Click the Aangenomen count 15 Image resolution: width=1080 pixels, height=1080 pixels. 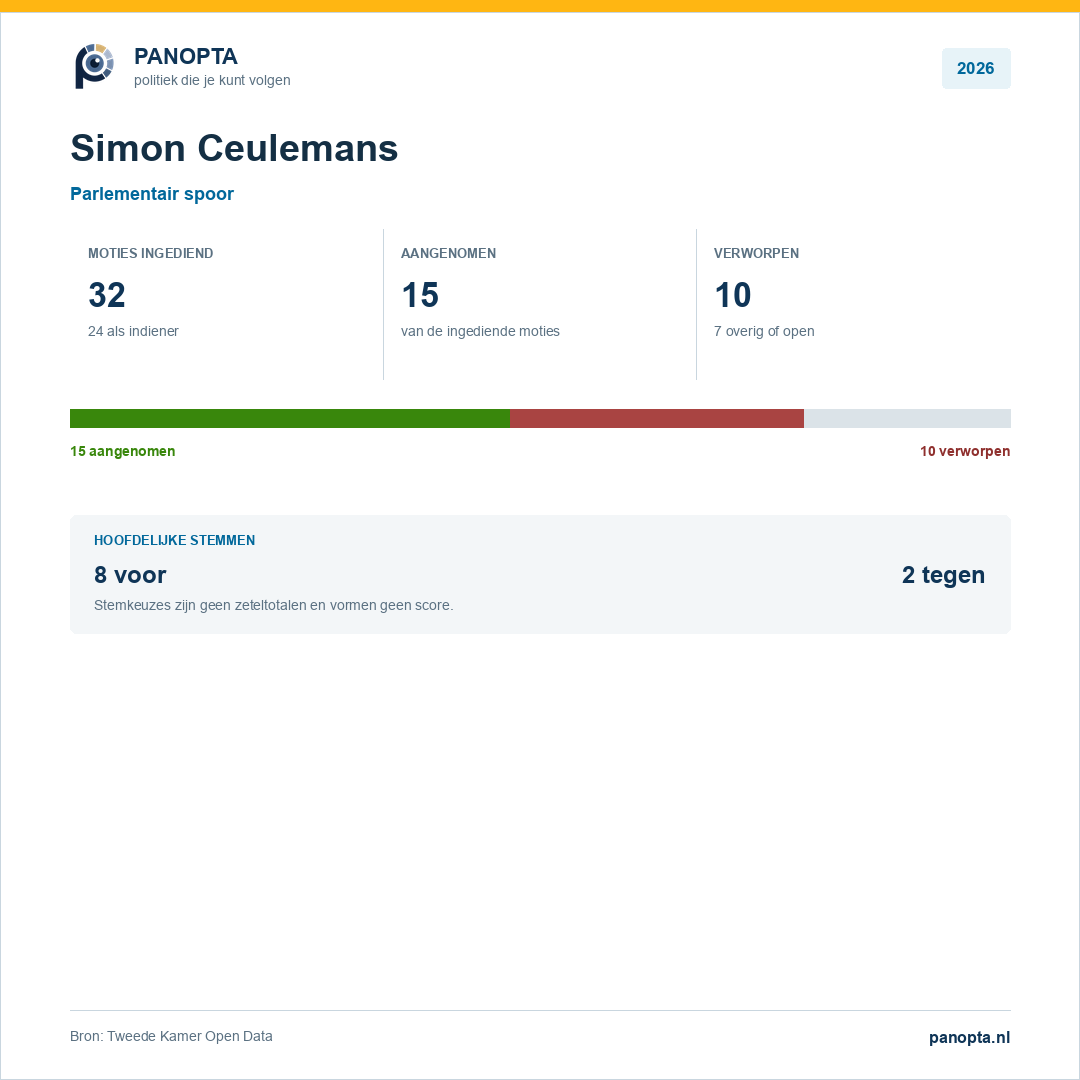419,295
